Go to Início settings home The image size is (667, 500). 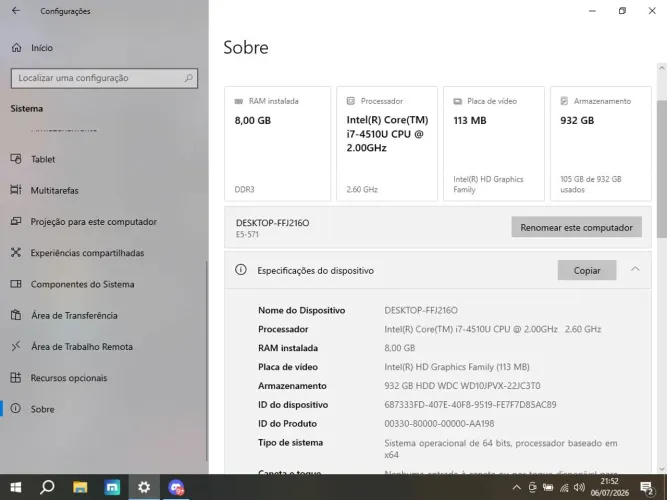[x=104, y=48]
